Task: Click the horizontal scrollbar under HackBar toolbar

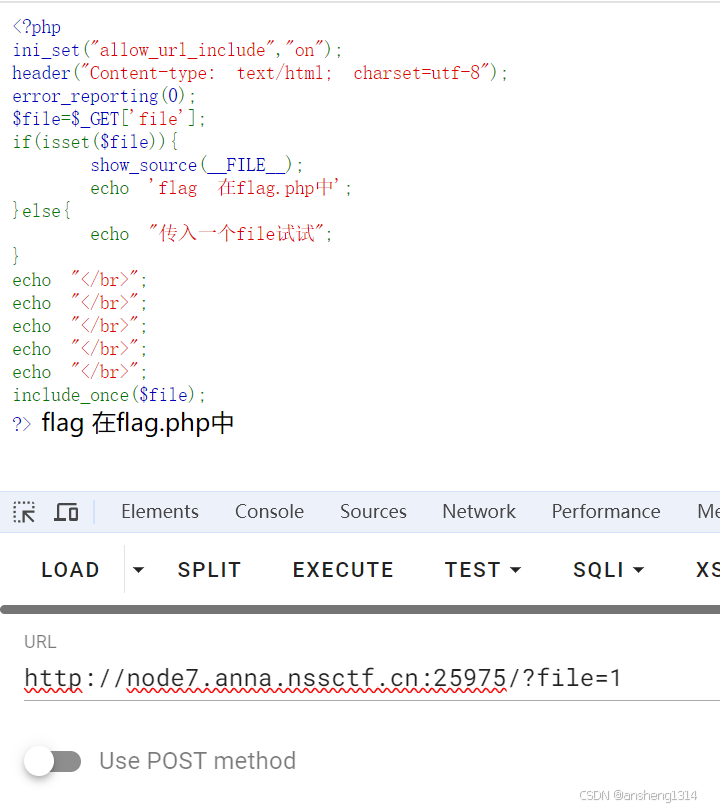Action: point(360,610)
